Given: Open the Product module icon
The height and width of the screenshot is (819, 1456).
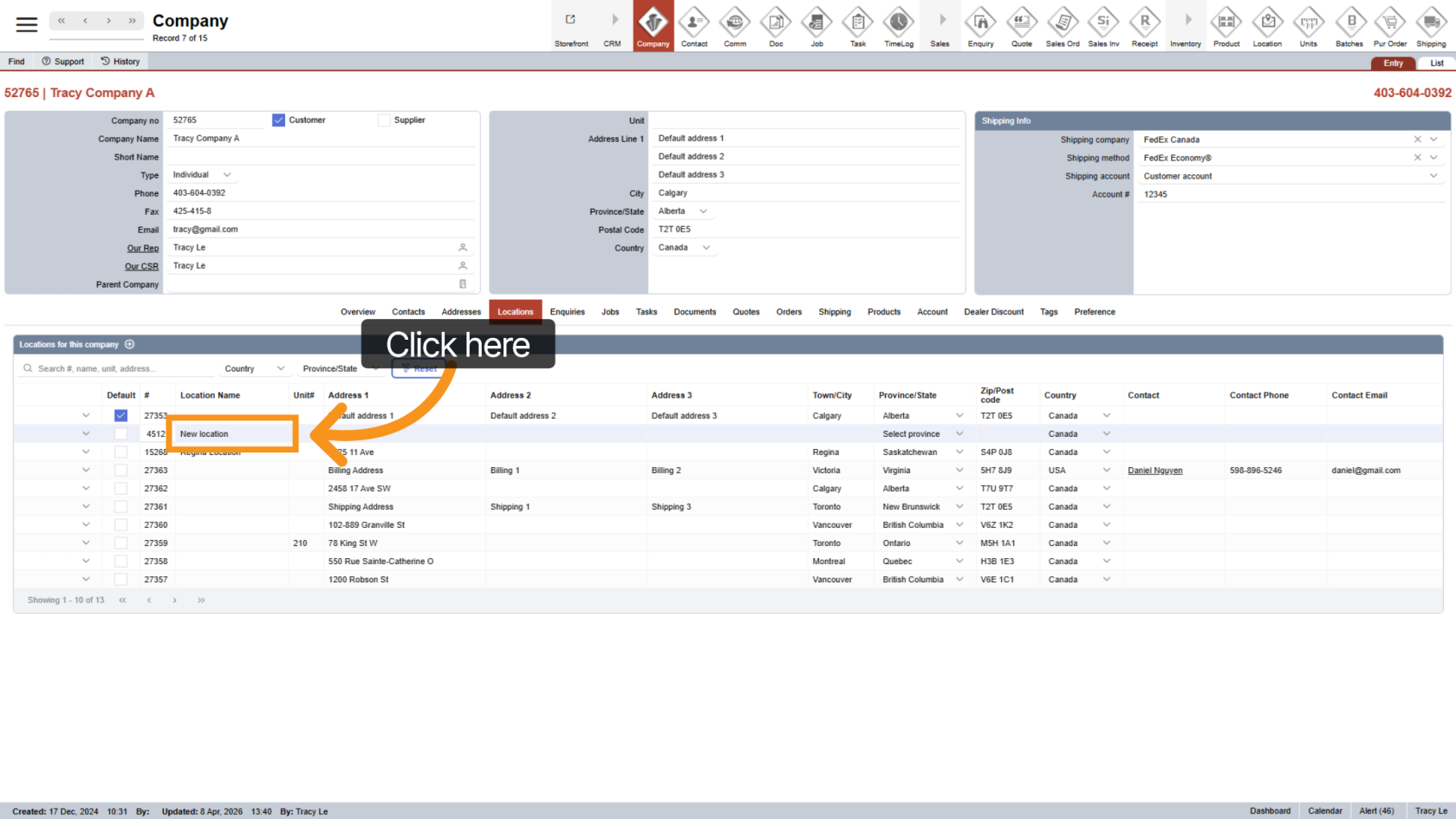Looking at the screenshot, I should coord(1226,26).
